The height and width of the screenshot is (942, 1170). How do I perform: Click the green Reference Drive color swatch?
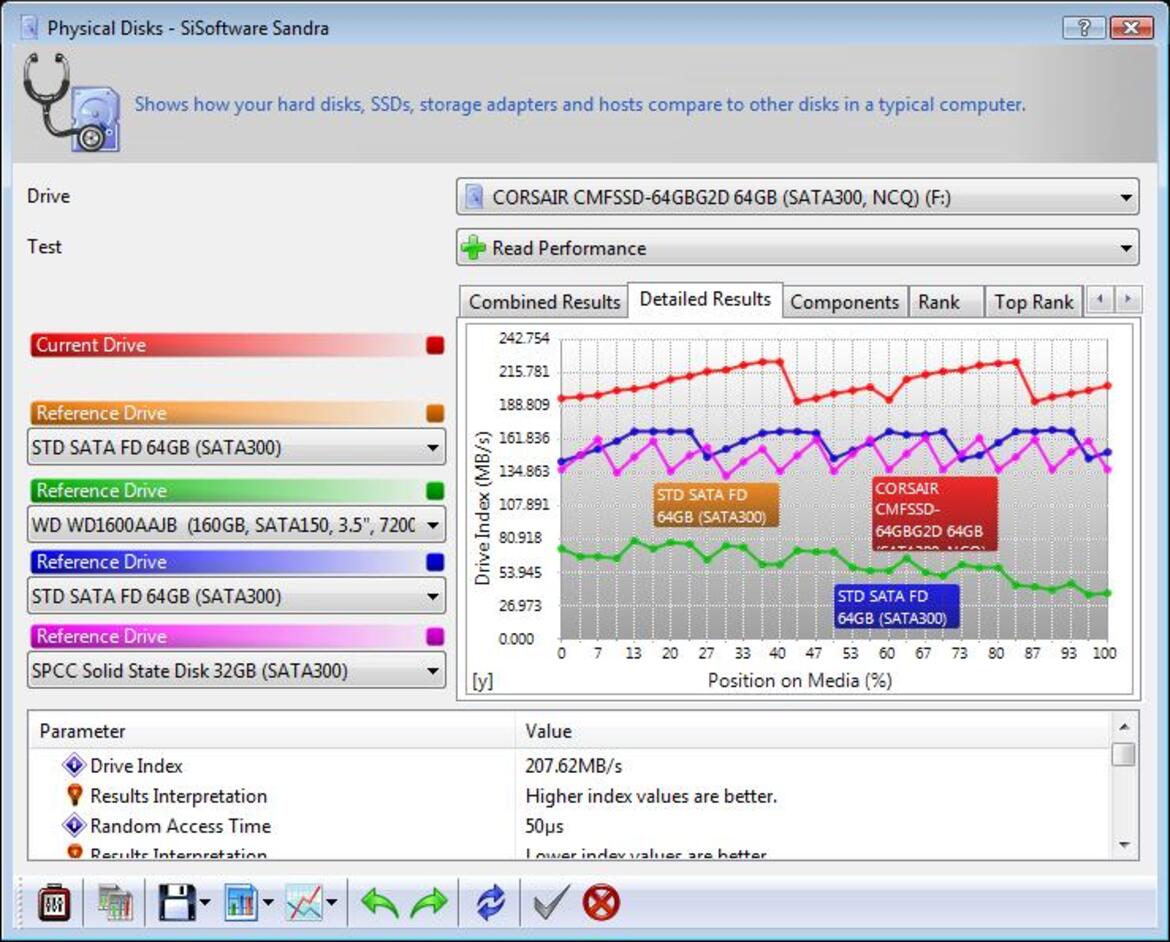(435, 490)
